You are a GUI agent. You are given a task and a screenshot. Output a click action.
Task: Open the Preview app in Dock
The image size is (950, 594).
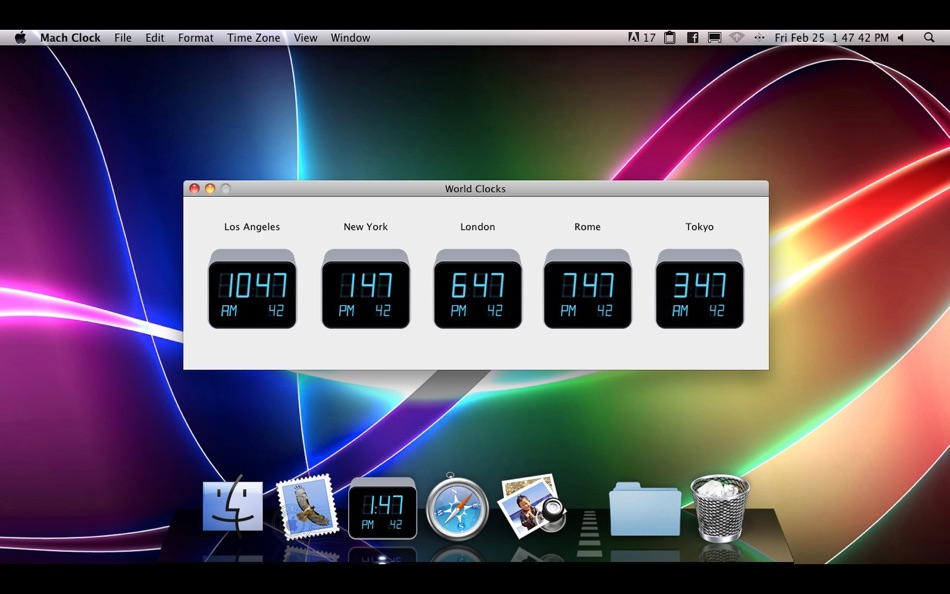pos(531,506)
